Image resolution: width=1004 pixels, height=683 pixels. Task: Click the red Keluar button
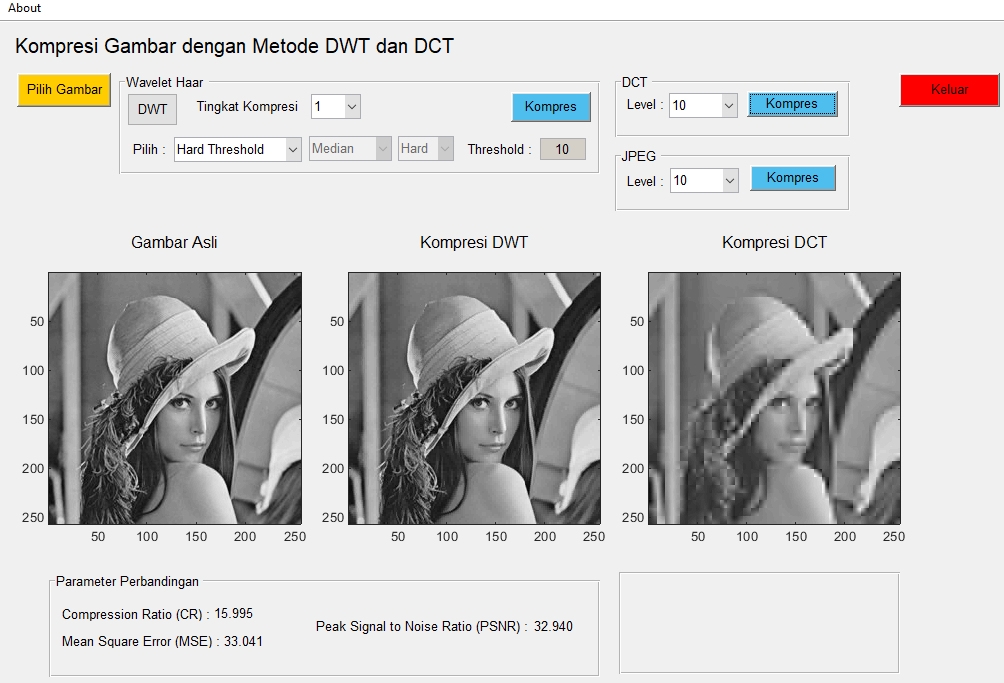pyautogui.click(x=948, y=89)
